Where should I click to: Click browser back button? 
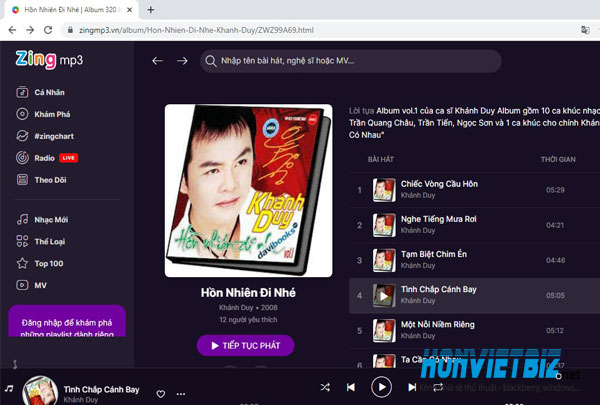point(12,30)
